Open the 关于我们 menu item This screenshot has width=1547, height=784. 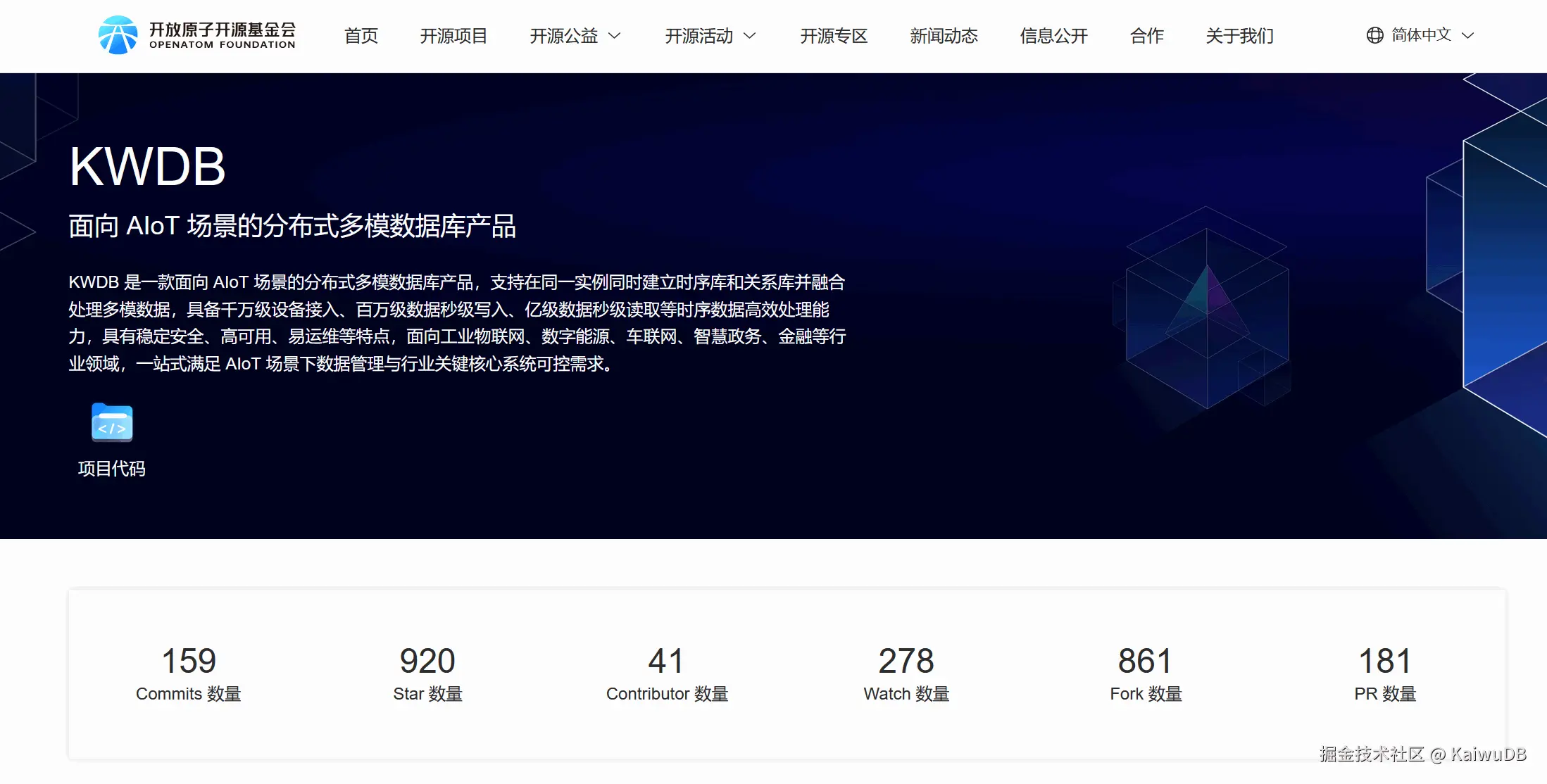(1239, 36)
